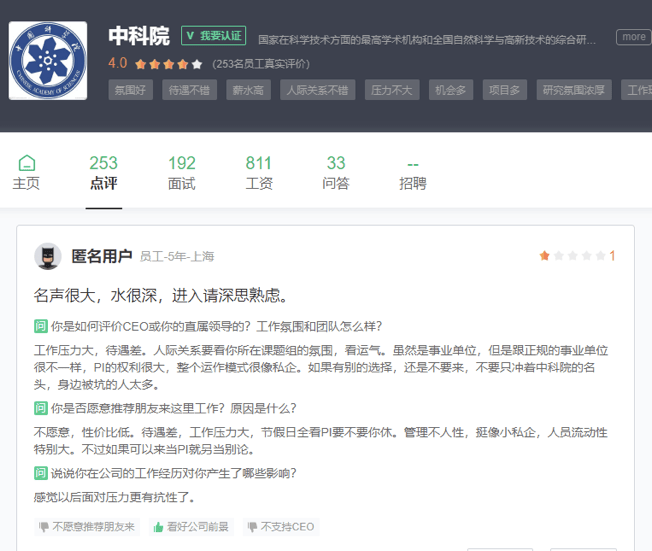Select the 薪水高 tag
This screenshot has height=551, width=652.
click(247, 89)
